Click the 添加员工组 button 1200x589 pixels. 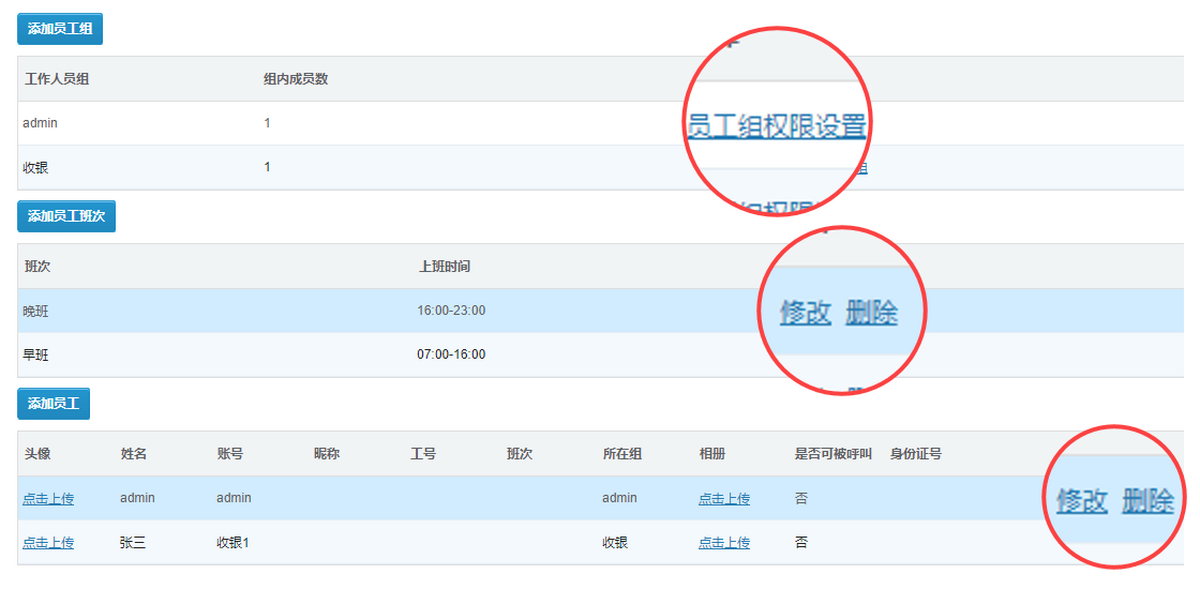coord(60,29)
